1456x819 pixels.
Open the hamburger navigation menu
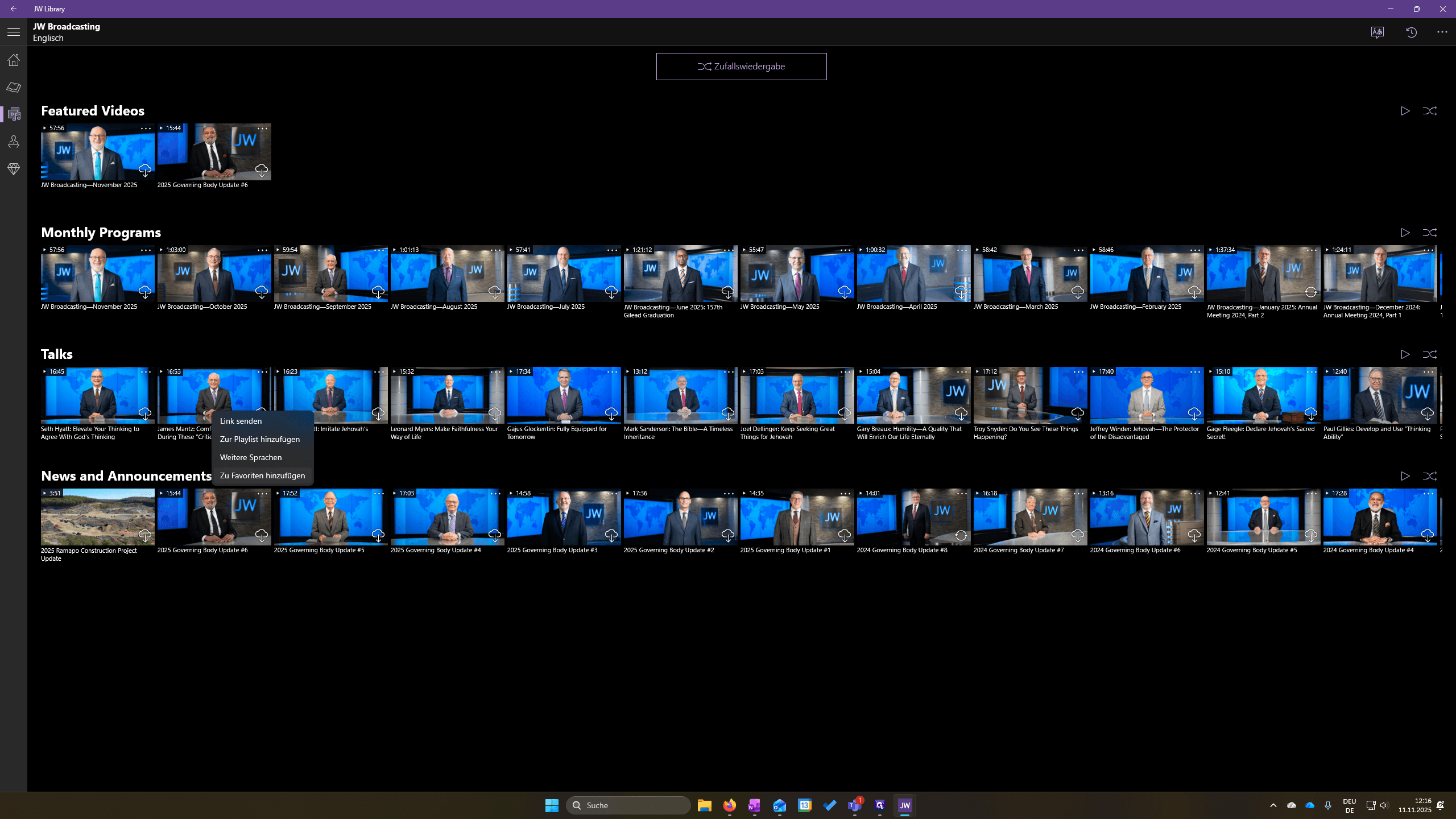[14, 32]
